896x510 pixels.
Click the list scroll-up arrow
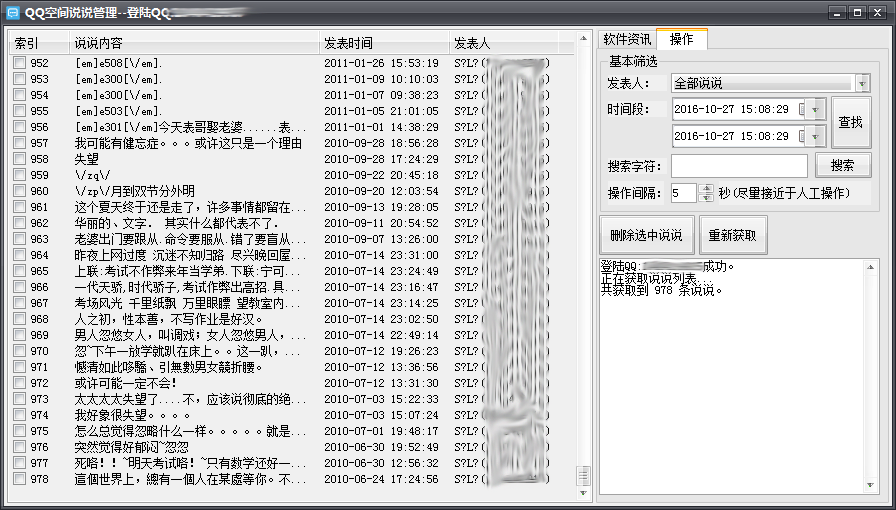click(583, 38)
